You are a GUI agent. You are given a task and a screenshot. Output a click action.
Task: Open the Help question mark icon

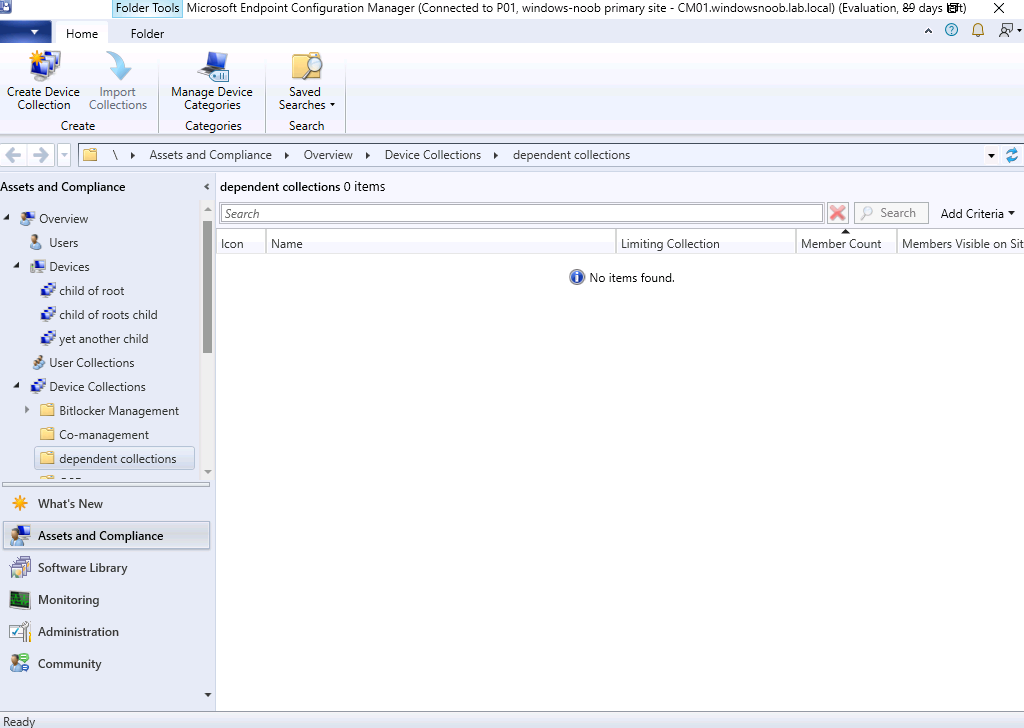pyautogui.click(x=952, y=30)
